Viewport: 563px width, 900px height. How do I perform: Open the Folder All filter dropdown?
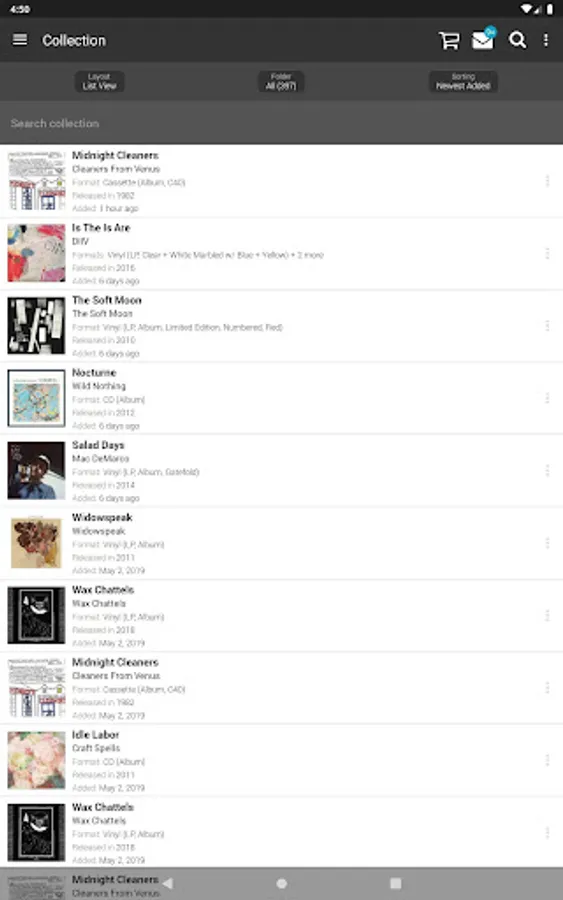click(281, 82)
